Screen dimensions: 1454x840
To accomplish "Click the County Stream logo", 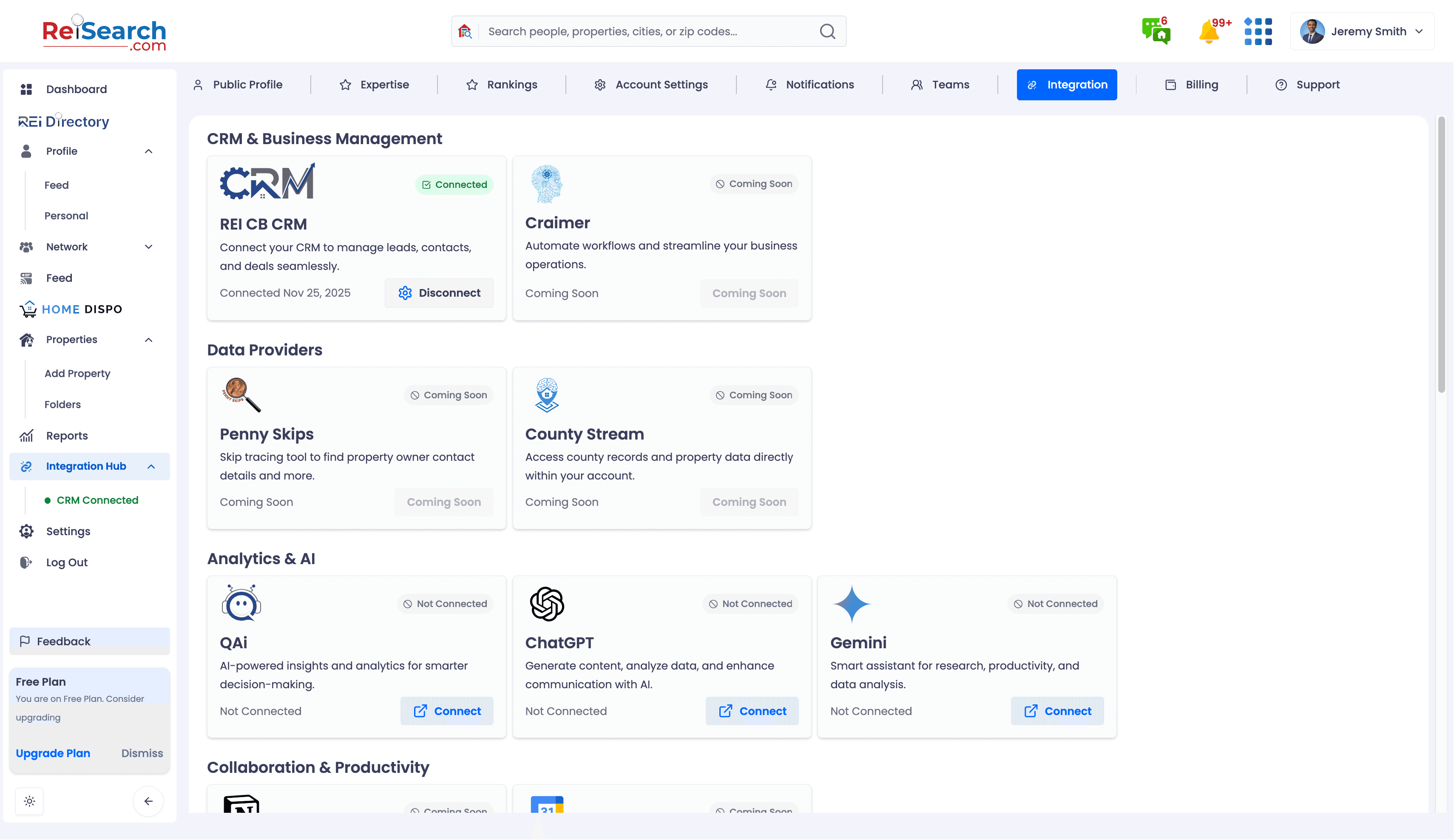I will tap(546, 394).
